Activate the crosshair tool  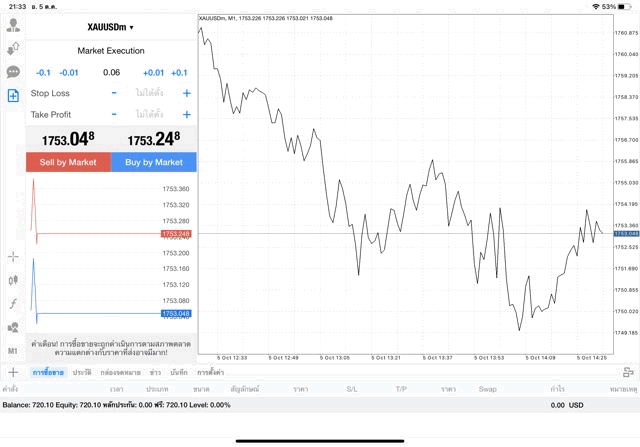click(x=13, y=256)
